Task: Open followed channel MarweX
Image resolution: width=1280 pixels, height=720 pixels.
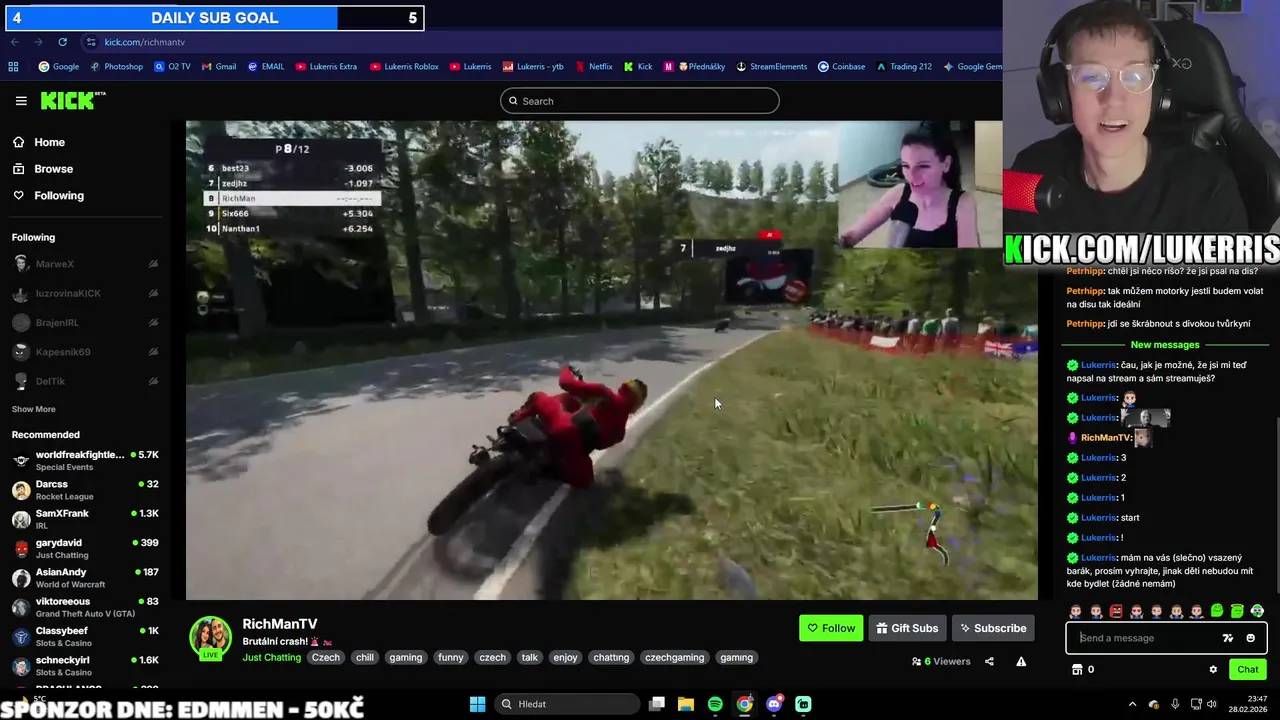Action: [x=85, y=264]
